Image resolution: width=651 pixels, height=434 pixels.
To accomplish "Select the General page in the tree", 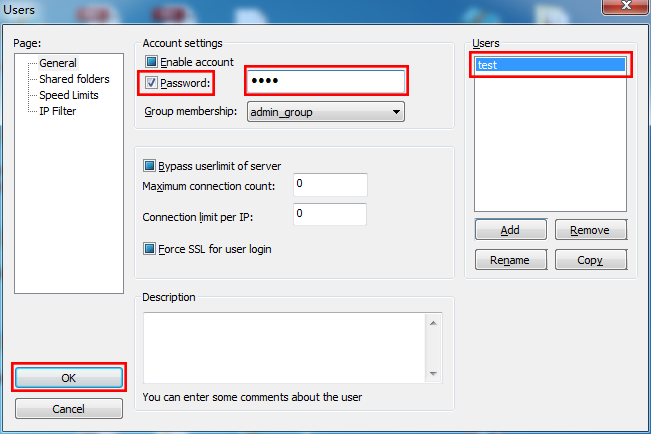I will pos(57,63).
